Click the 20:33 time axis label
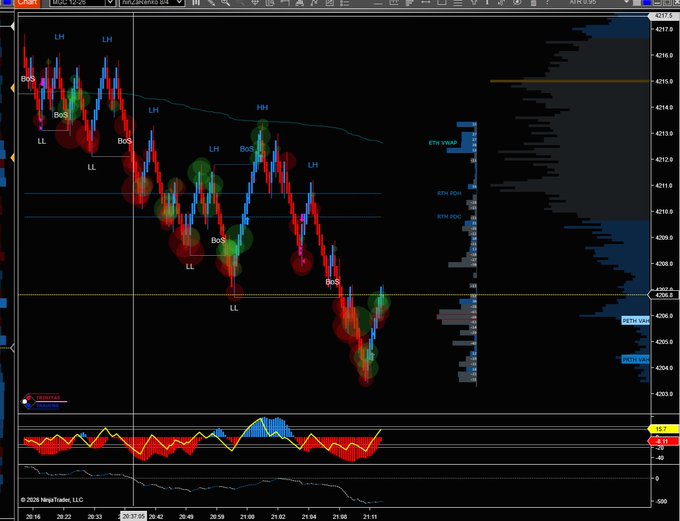 pos(95,517)
